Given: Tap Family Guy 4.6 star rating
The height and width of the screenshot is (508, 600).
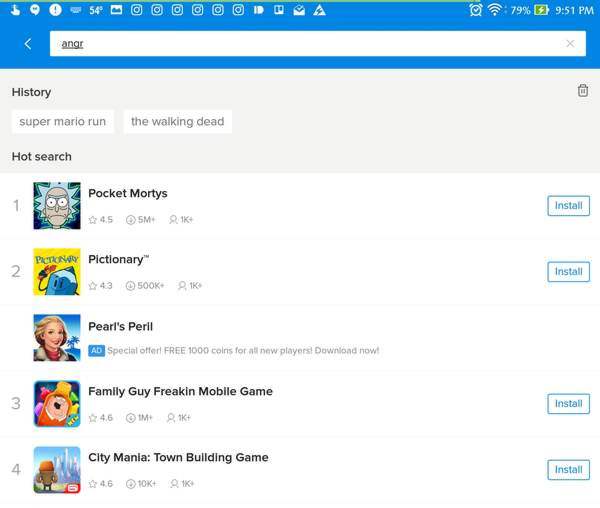Looking at the screenshot, I should [101, 418].
